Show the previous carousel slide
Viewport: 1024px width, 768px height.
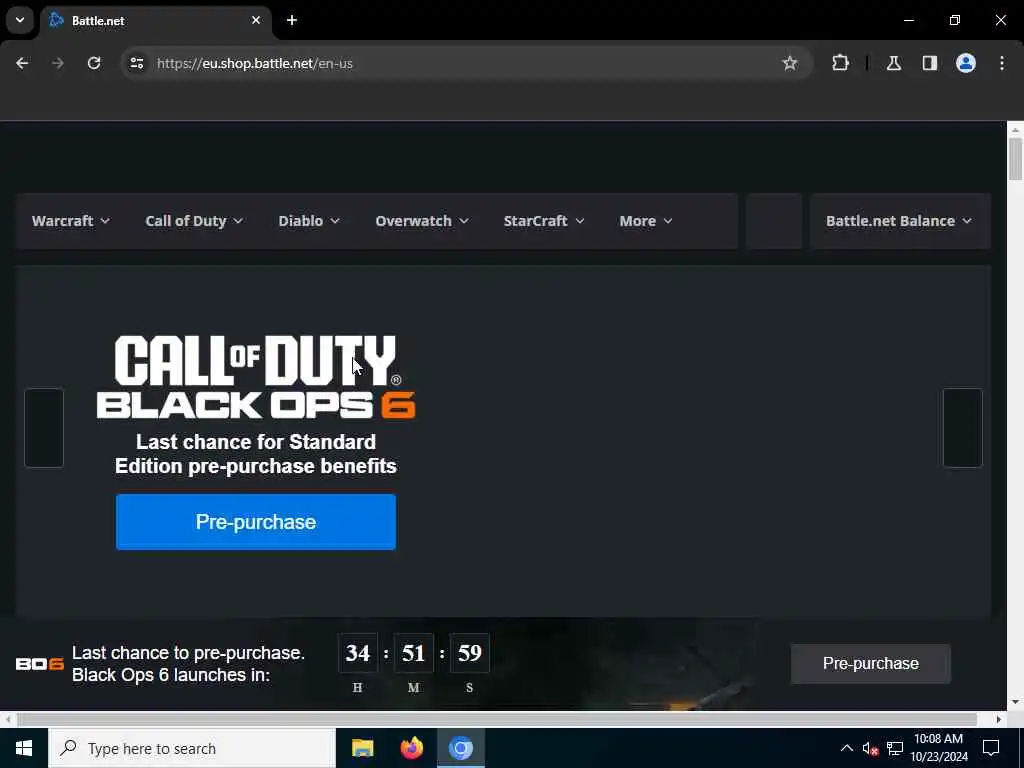coord(44,428)
